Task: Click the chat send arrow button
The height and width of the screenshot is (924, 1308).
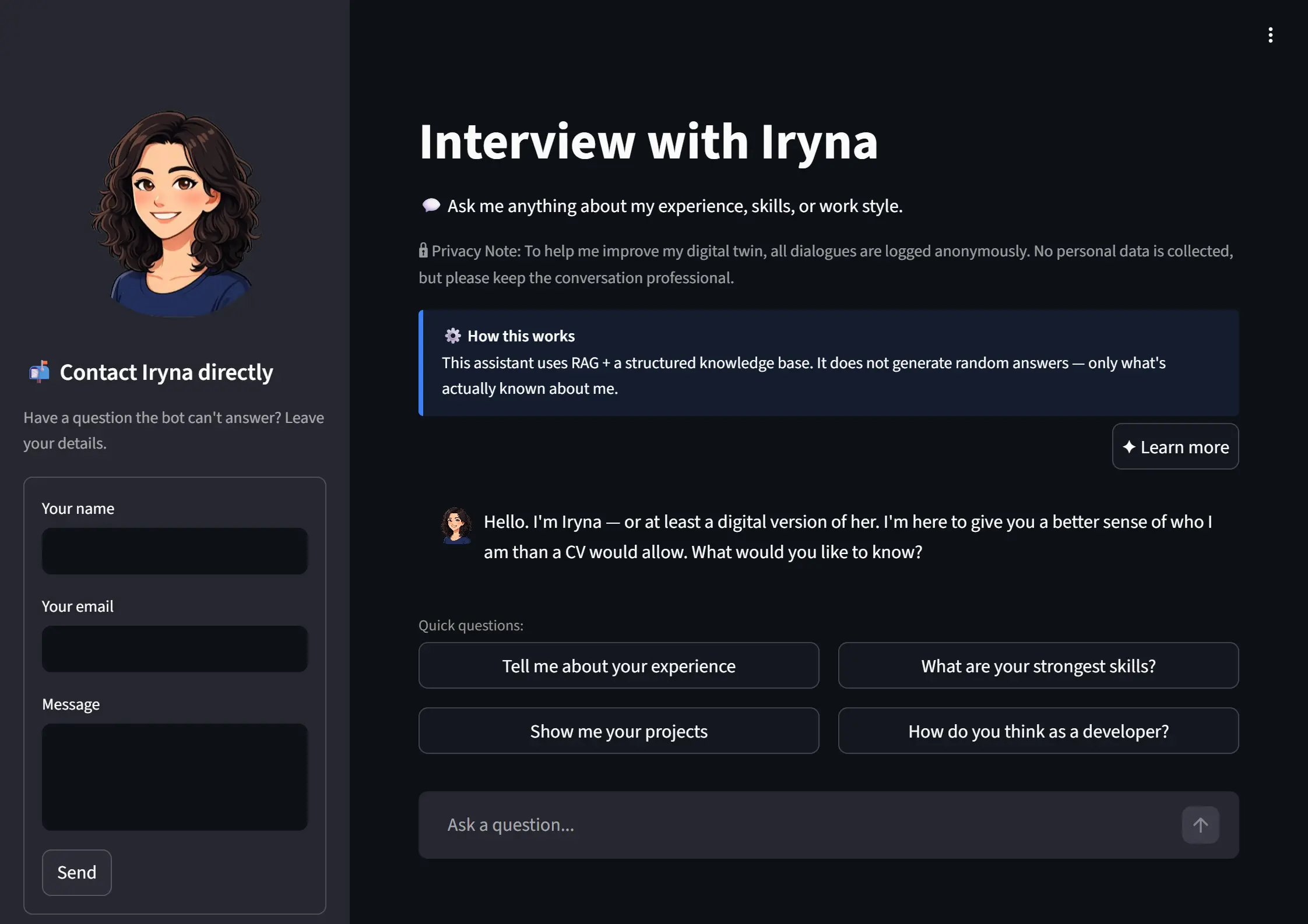Action: click(1200, 824)
